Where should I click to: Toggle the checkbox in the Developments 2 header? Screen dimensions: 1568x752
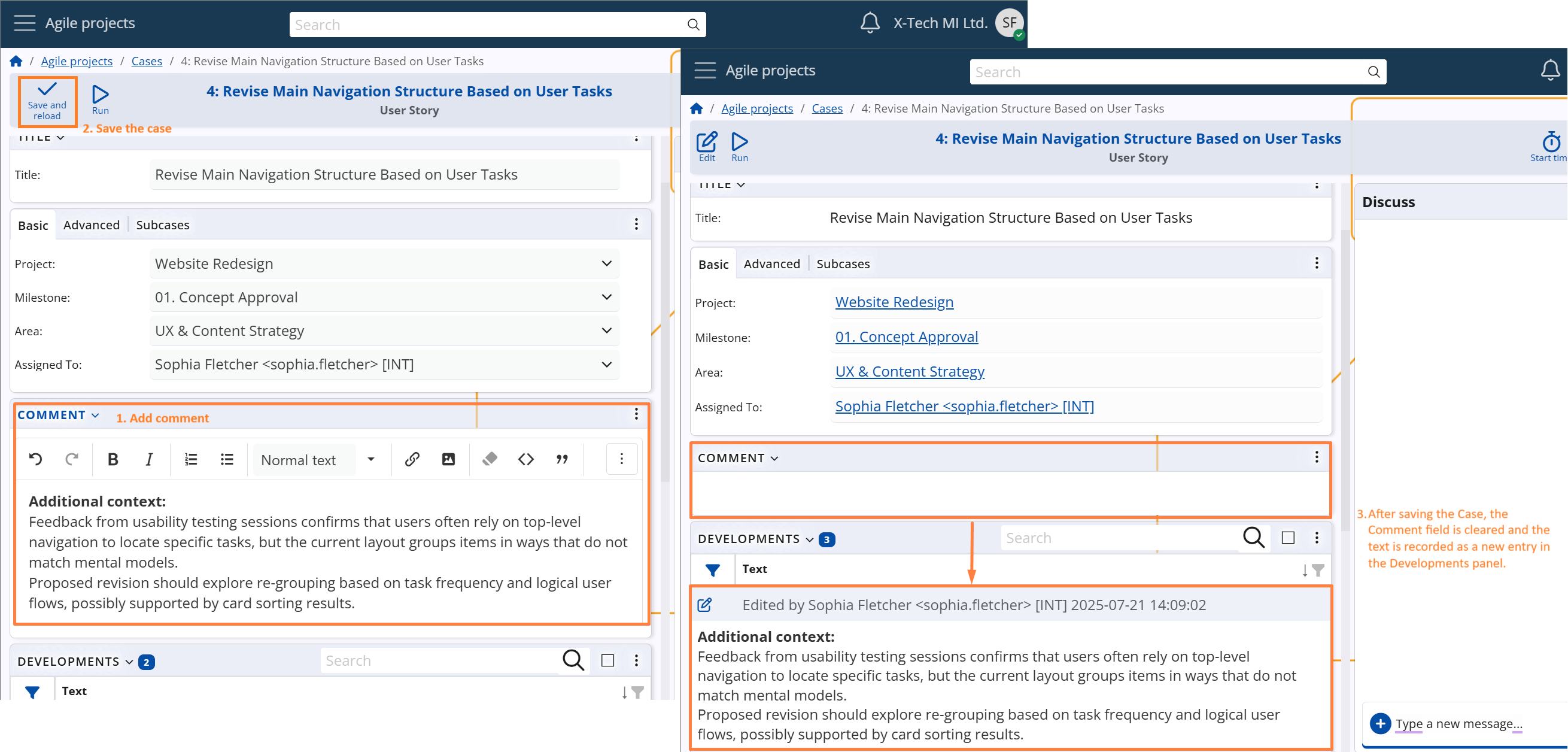[x=607, y=660]
